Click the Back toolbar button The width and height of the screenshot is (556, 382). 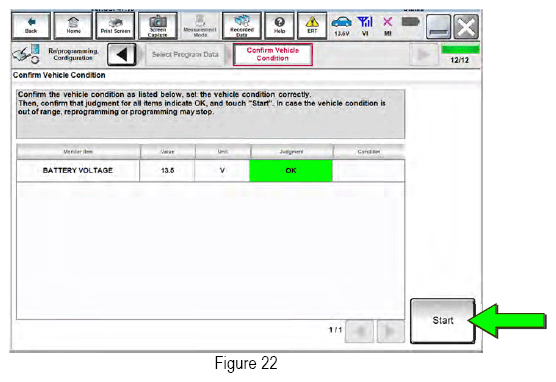click(31, 26)
